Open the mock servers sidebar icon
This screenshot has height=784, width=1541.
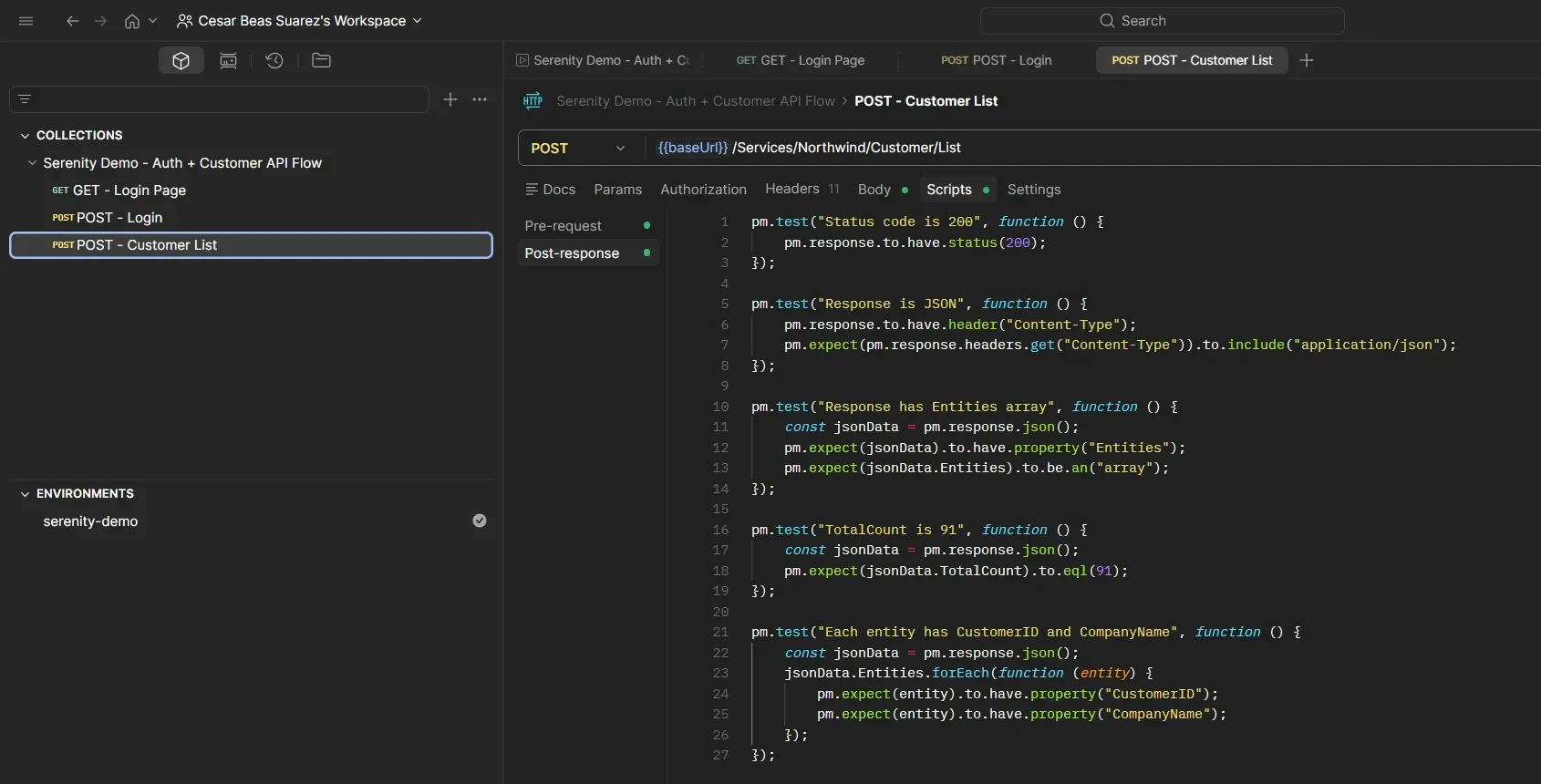(228, 60)
